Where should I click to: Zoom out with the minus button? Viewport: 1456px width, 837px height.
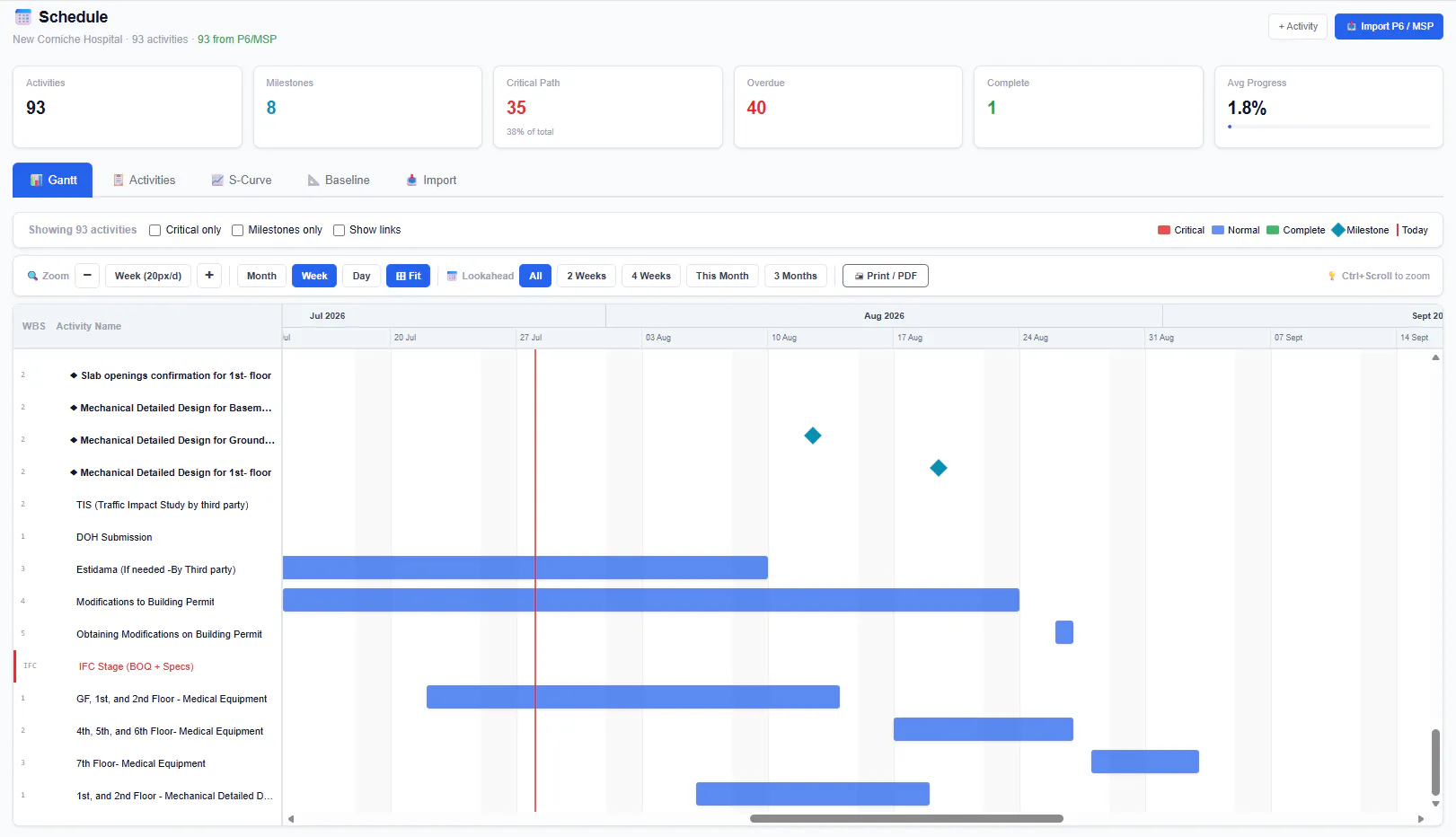(x=87, y=276)
